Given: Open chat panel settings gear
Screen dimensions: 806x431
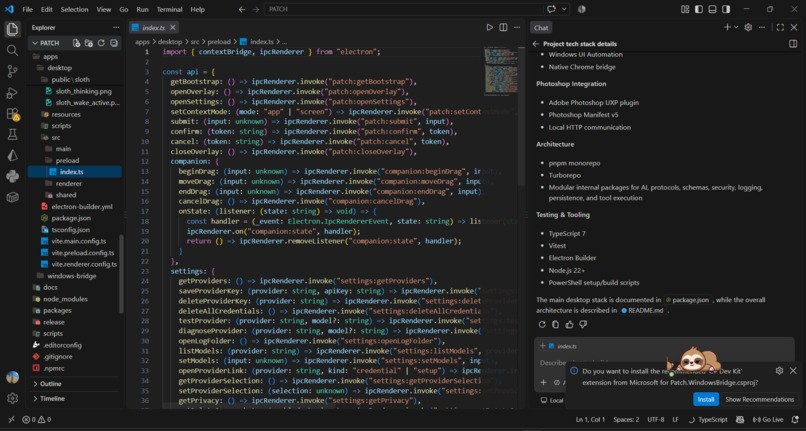Looking at the screenshot, I should click(x=748, y=27).
